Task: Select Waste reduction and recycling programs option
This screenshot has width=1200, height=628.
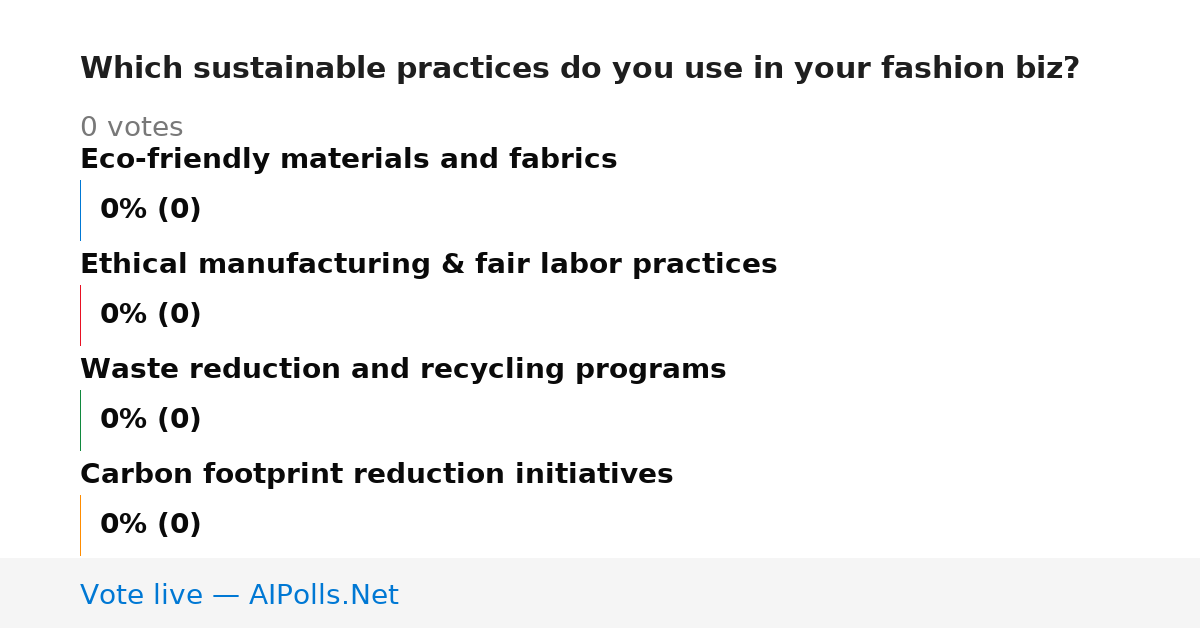Action: click(x=403, y=370)
